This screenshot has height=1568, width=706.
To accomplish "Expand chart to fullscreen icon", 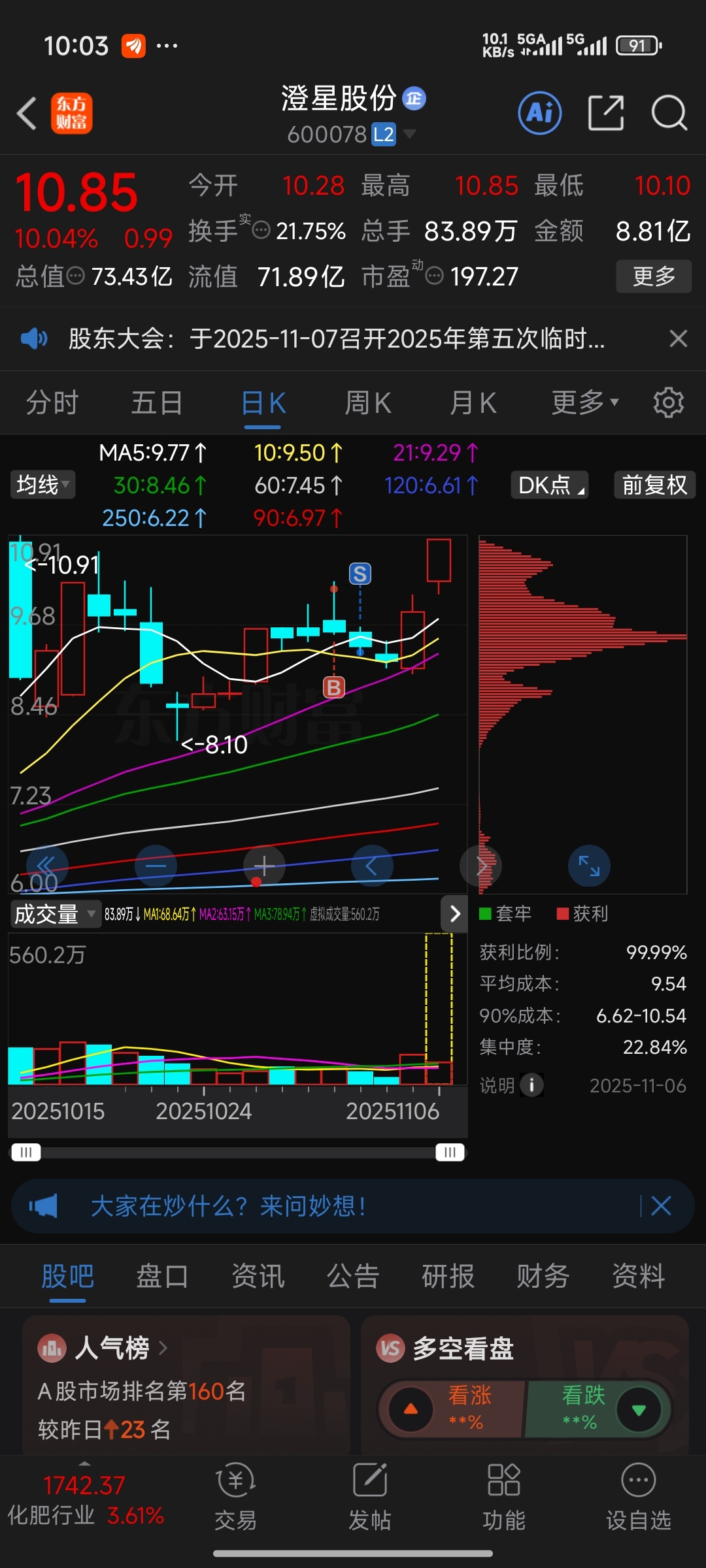I will pos(589,866).
